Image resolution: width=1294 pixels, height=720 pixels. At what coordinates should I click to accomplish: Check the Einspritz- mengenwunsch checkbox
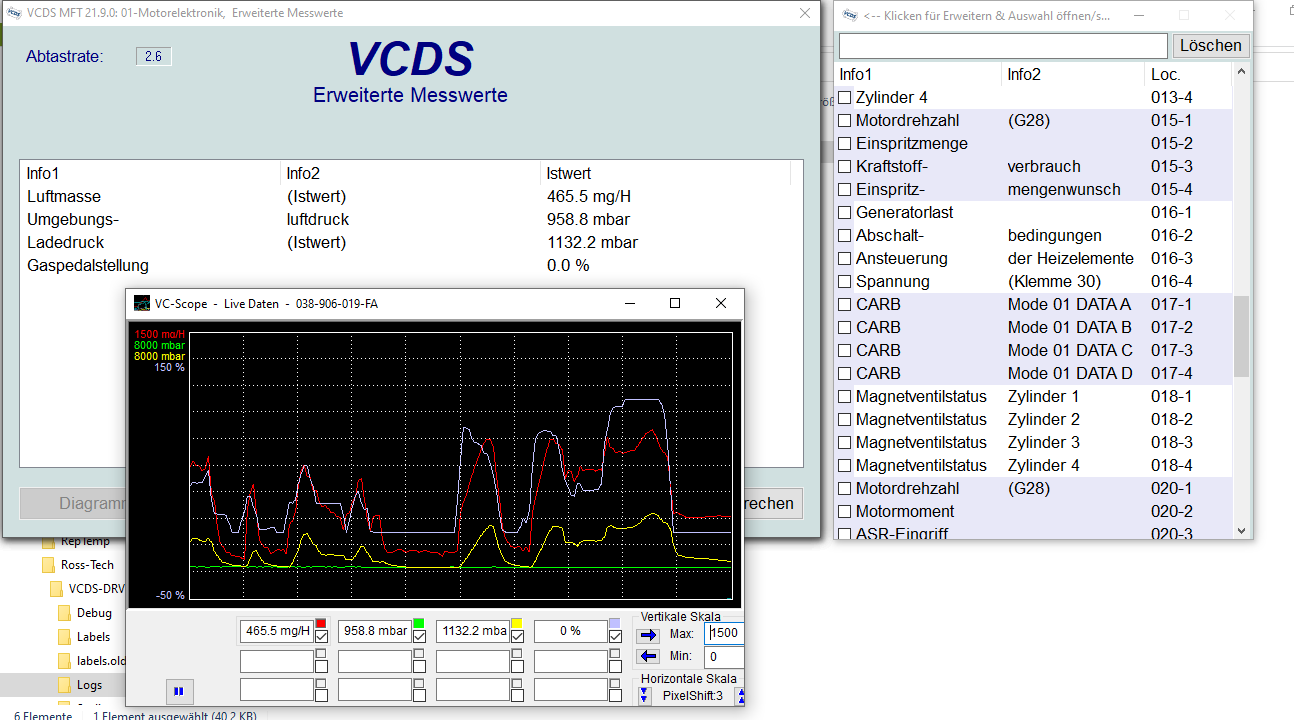(845, 190)
